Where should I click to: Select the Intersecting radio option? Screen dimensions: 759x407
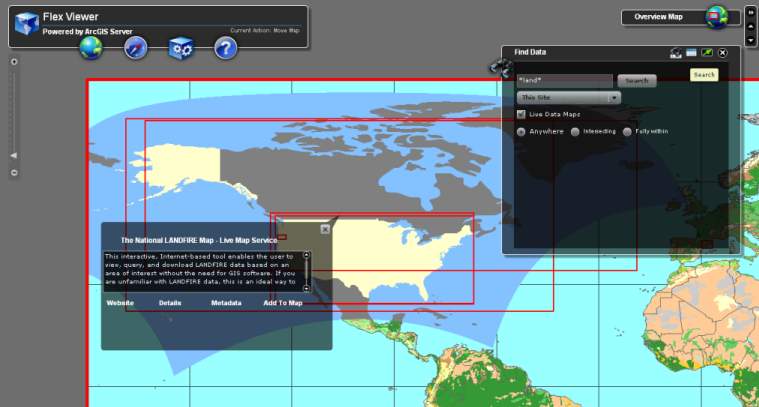point(575,132)
